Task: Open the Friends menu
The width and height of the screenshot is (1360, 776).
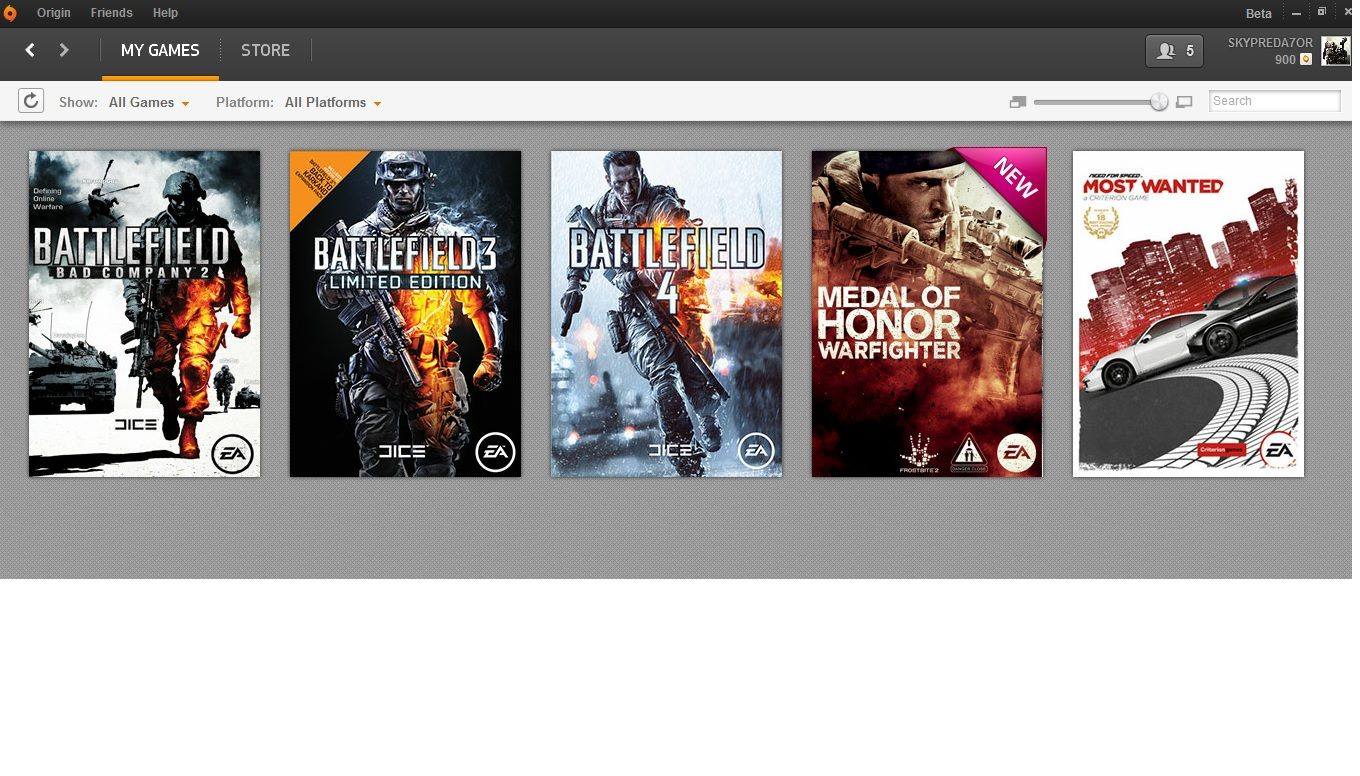Action: 111,13
